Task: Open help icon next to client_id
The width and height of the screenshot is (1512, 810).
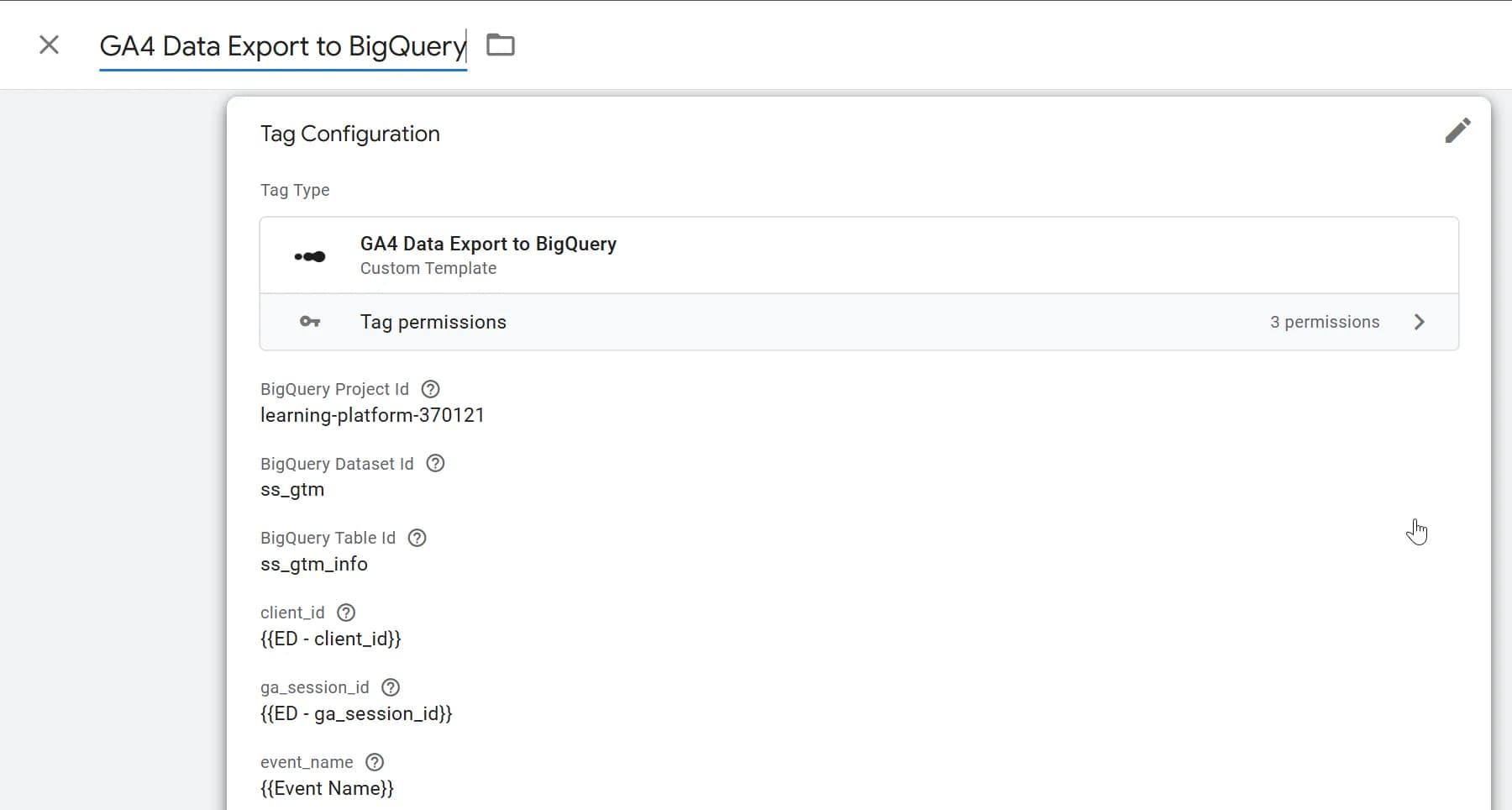Action: point(346,613)
